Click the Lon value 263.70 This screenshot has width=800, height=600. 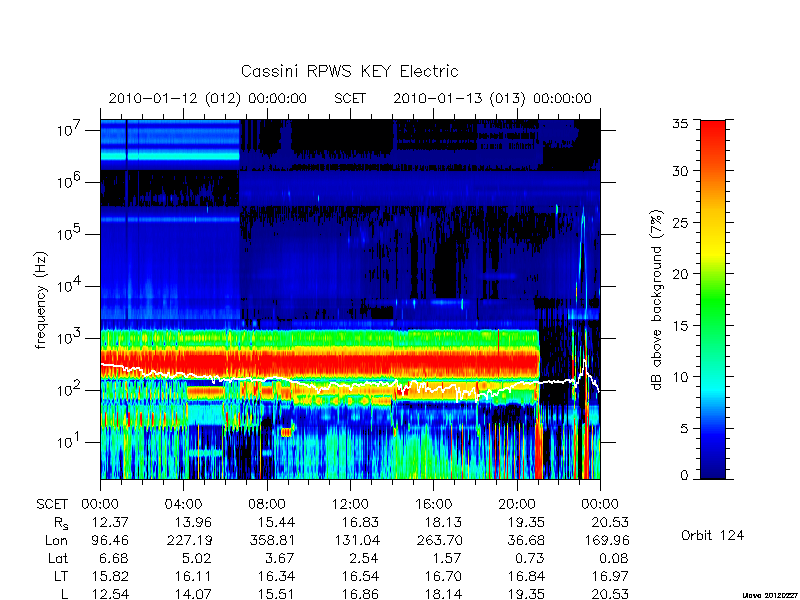439,540
